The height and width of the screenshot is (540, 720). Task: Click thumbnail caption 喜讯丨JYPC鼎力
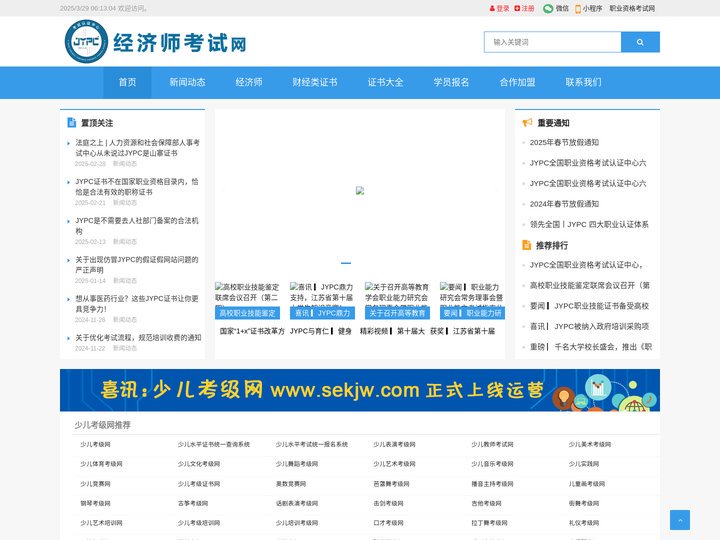coord(322,313)
